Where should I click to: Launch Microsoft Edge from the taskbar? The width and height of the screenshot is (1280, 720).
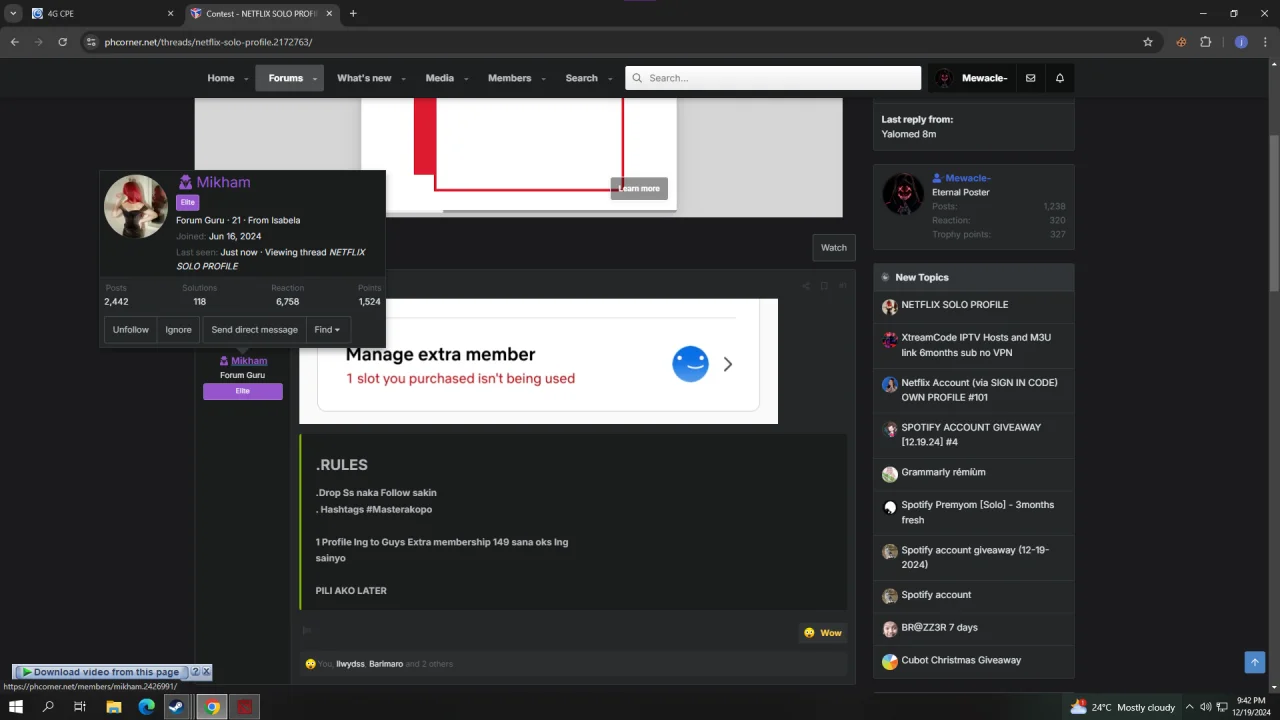[x=147, y=707]
